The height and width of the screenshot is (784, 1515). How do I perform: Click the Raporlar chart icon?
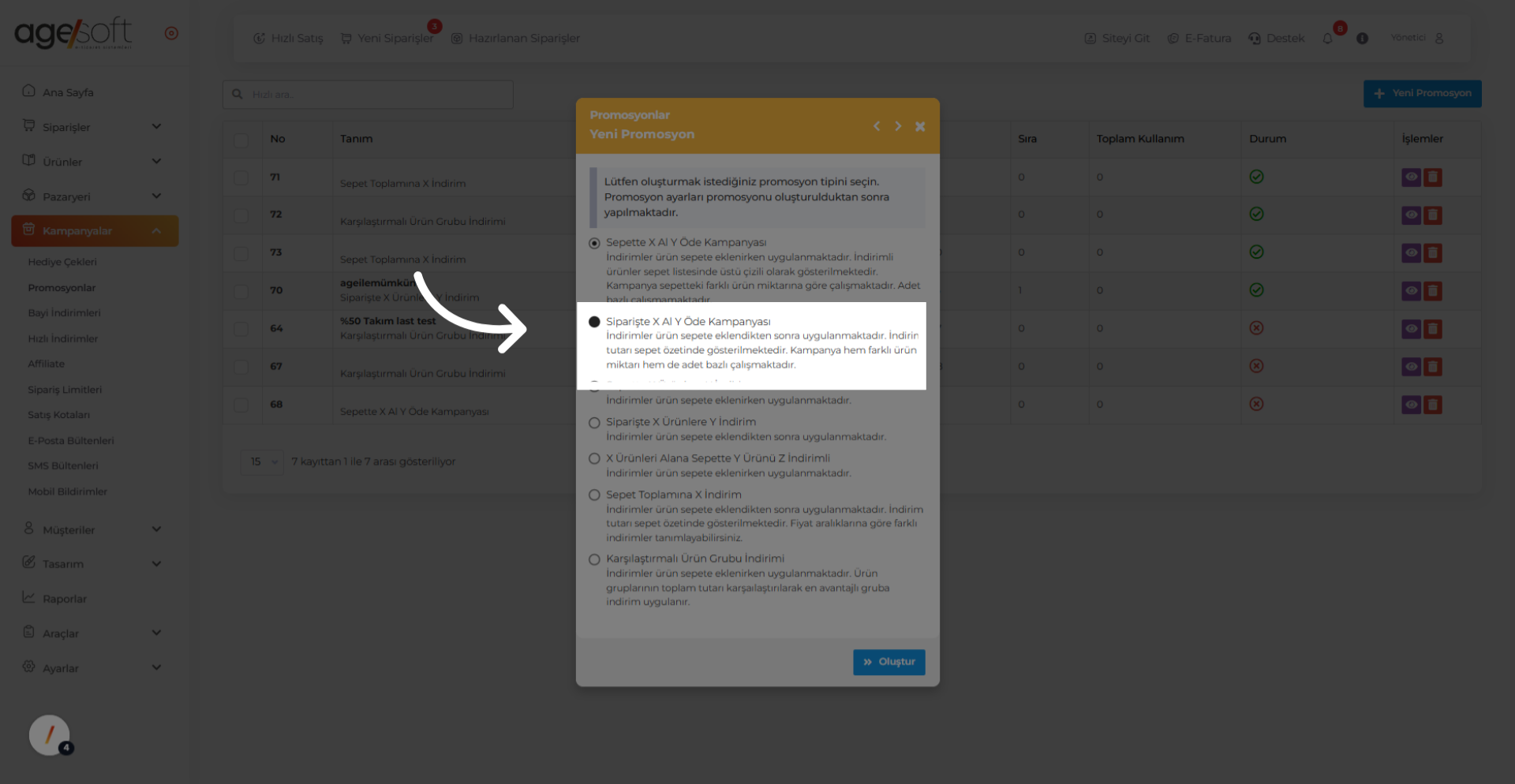[x=29, y=597]
